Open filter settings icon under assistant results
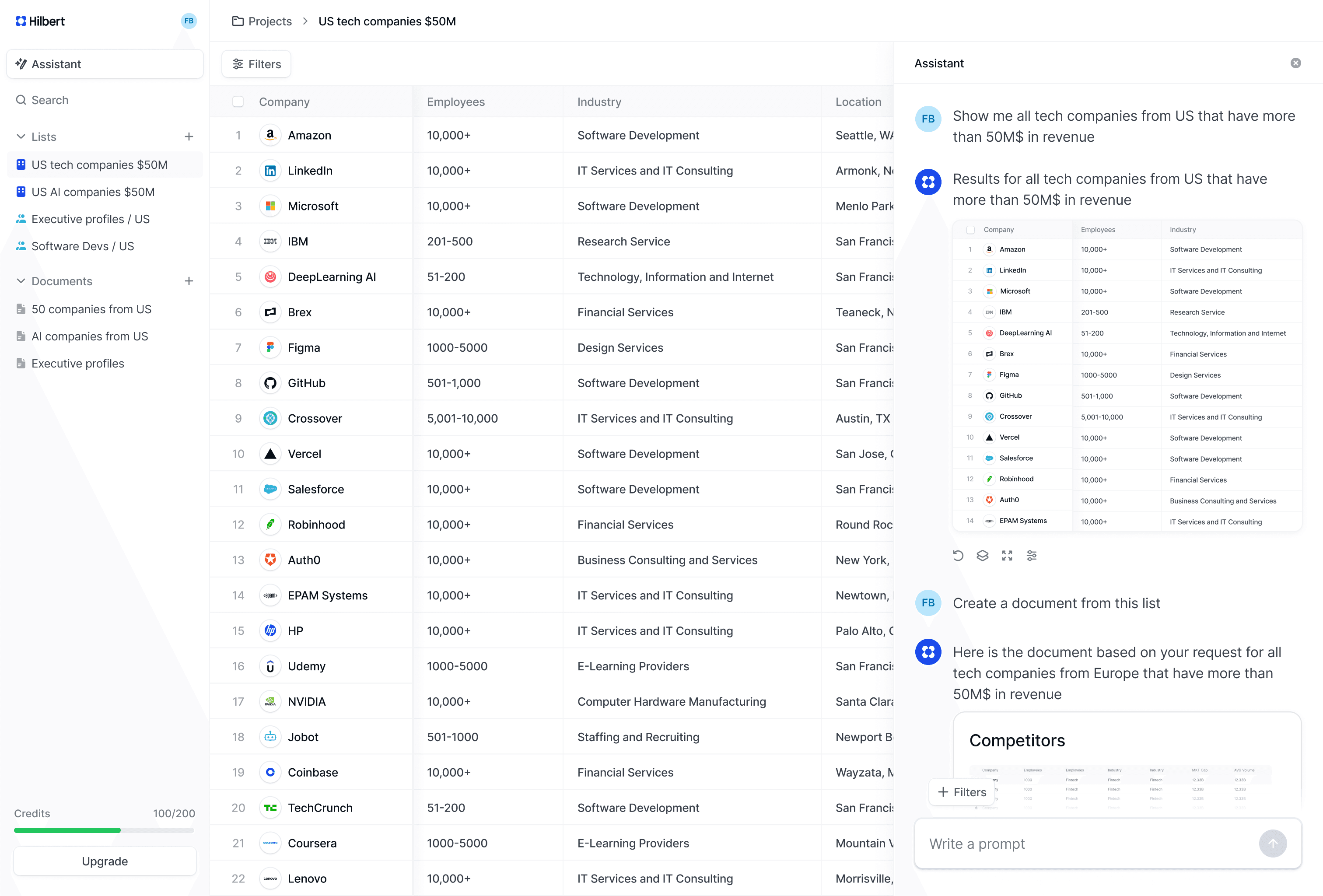The width and height of the screenshot is (1323, 896). pos(1032,556)
